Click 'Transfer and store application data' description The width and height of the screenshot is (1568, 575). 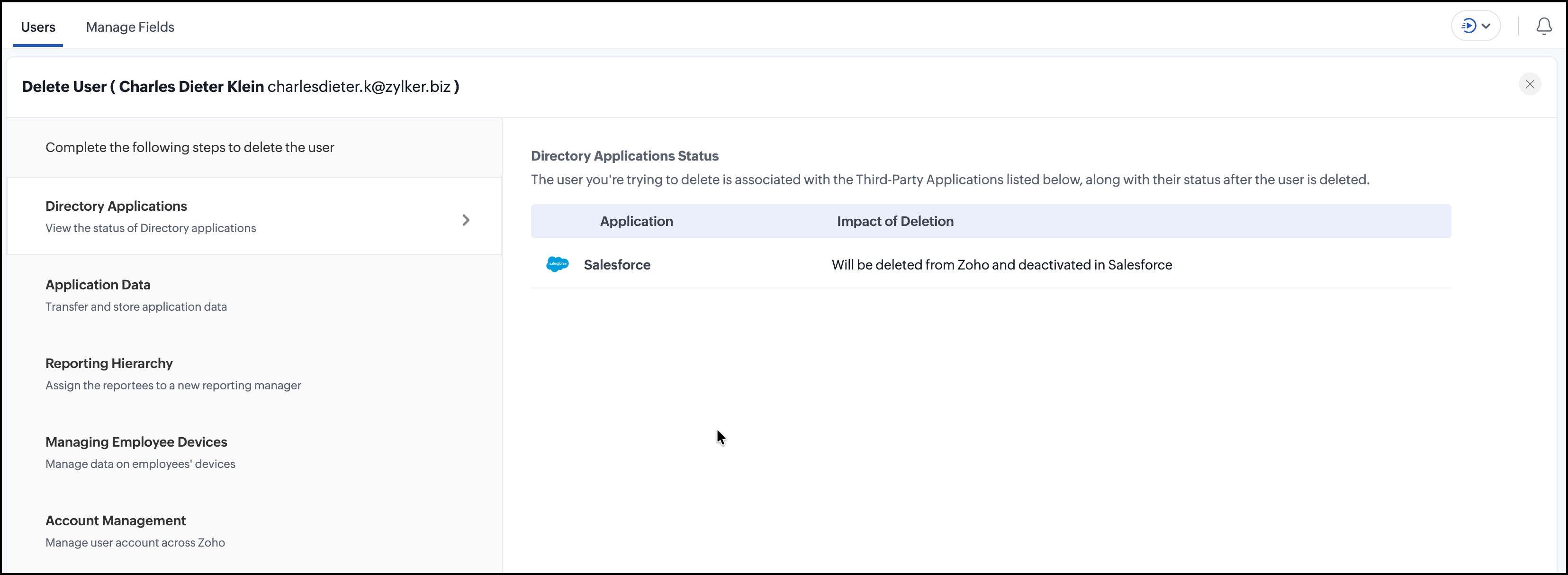pos(136,306)
